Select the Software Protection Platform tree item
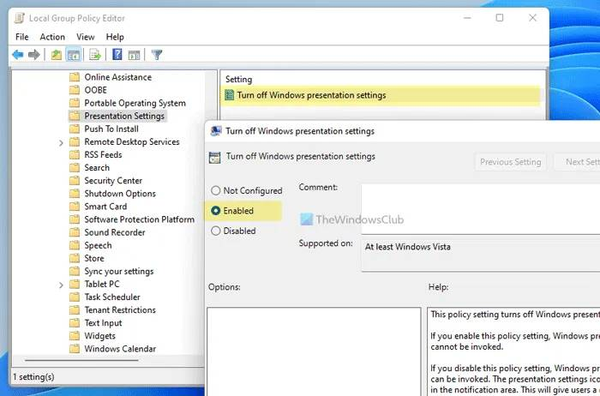Screen dimensions: 600x396 [139, 219]
